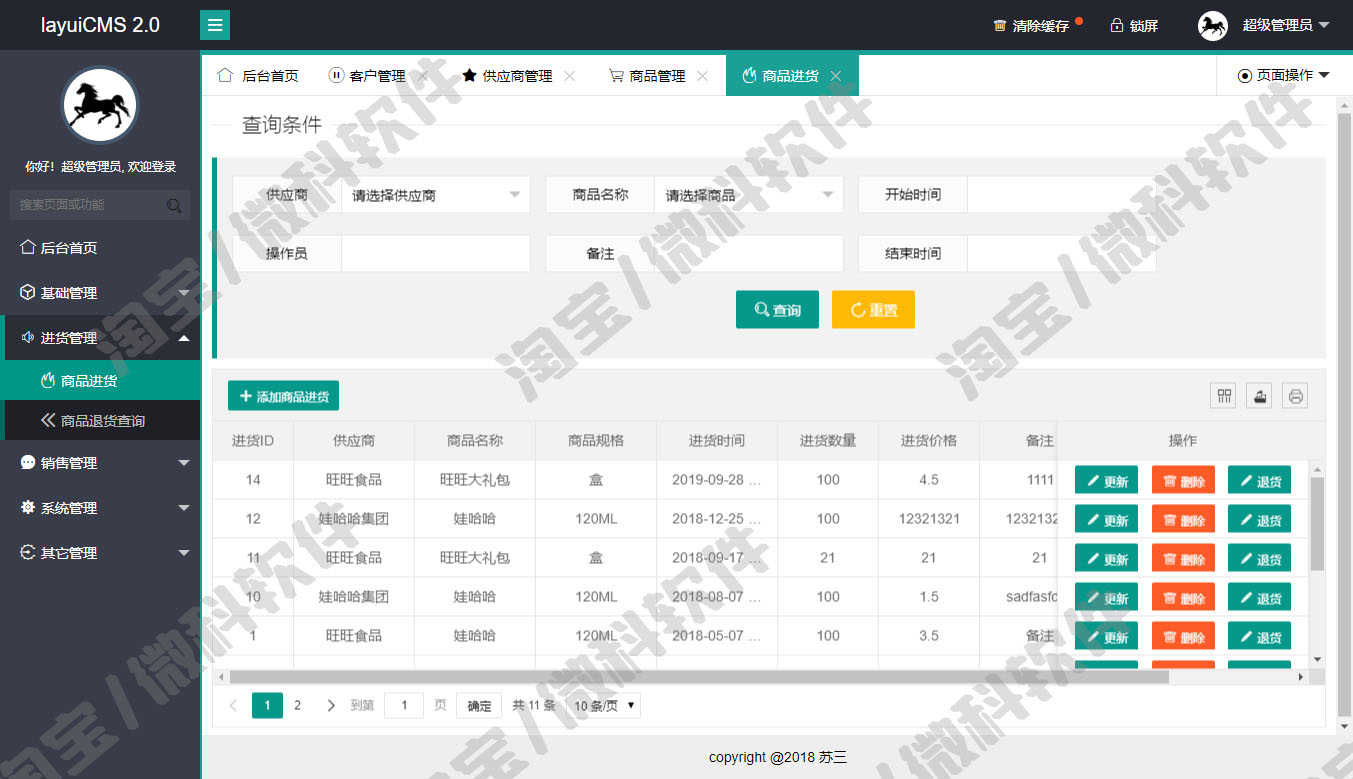Open the 10 条/页 page size dropdown
The image size is (1353, 779).
click(x=603, y=705)
